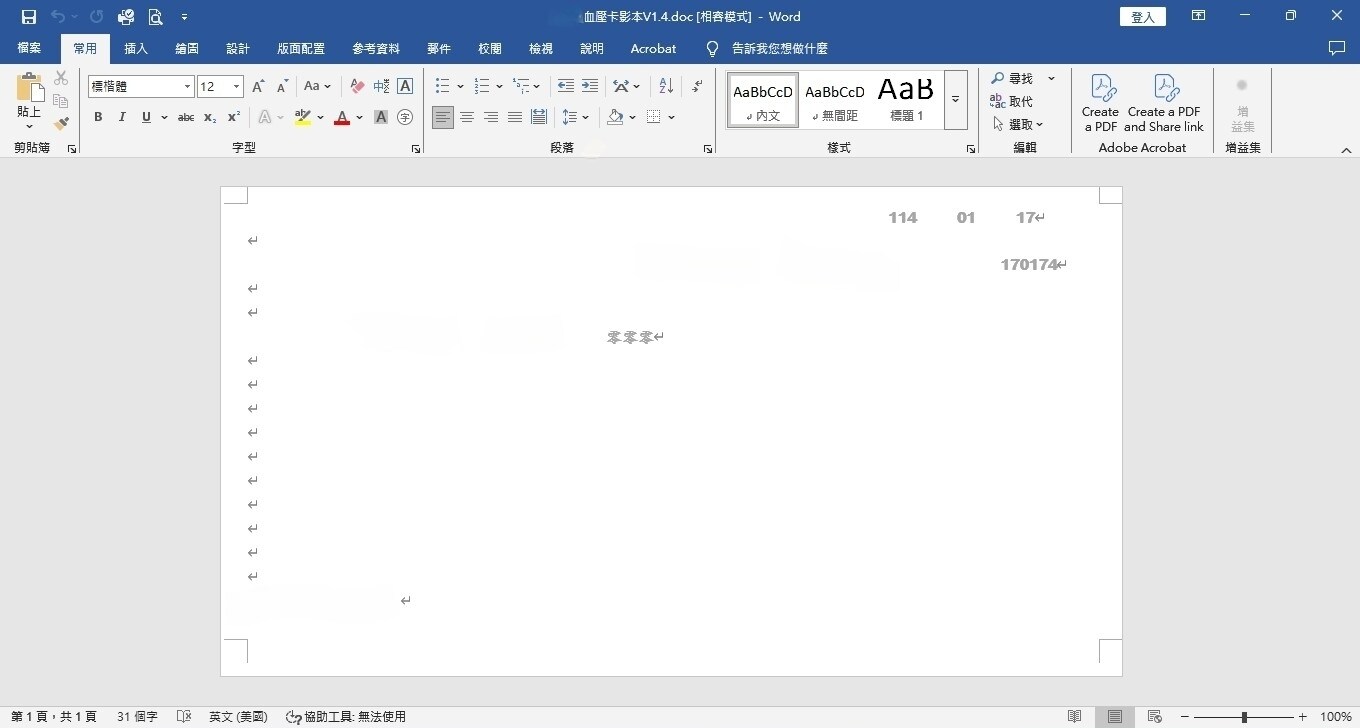Toggle left text alignment
This screenshot has height=728, width=1360.
443,117
